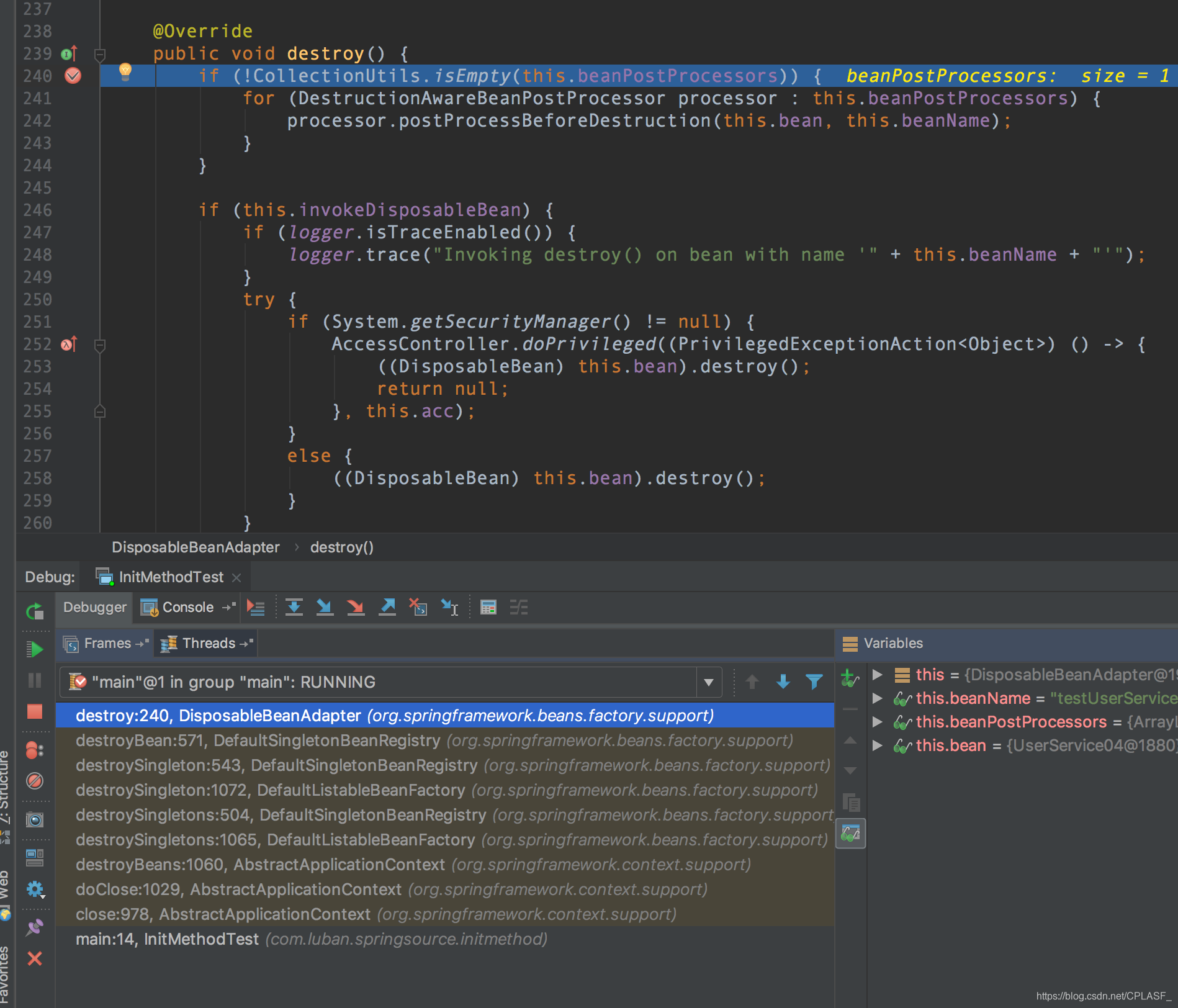Image resolution: width=1178 pixels, height=1008 pixels.
Task: Click line number 246 in gutter
Action: pos(37,210)
